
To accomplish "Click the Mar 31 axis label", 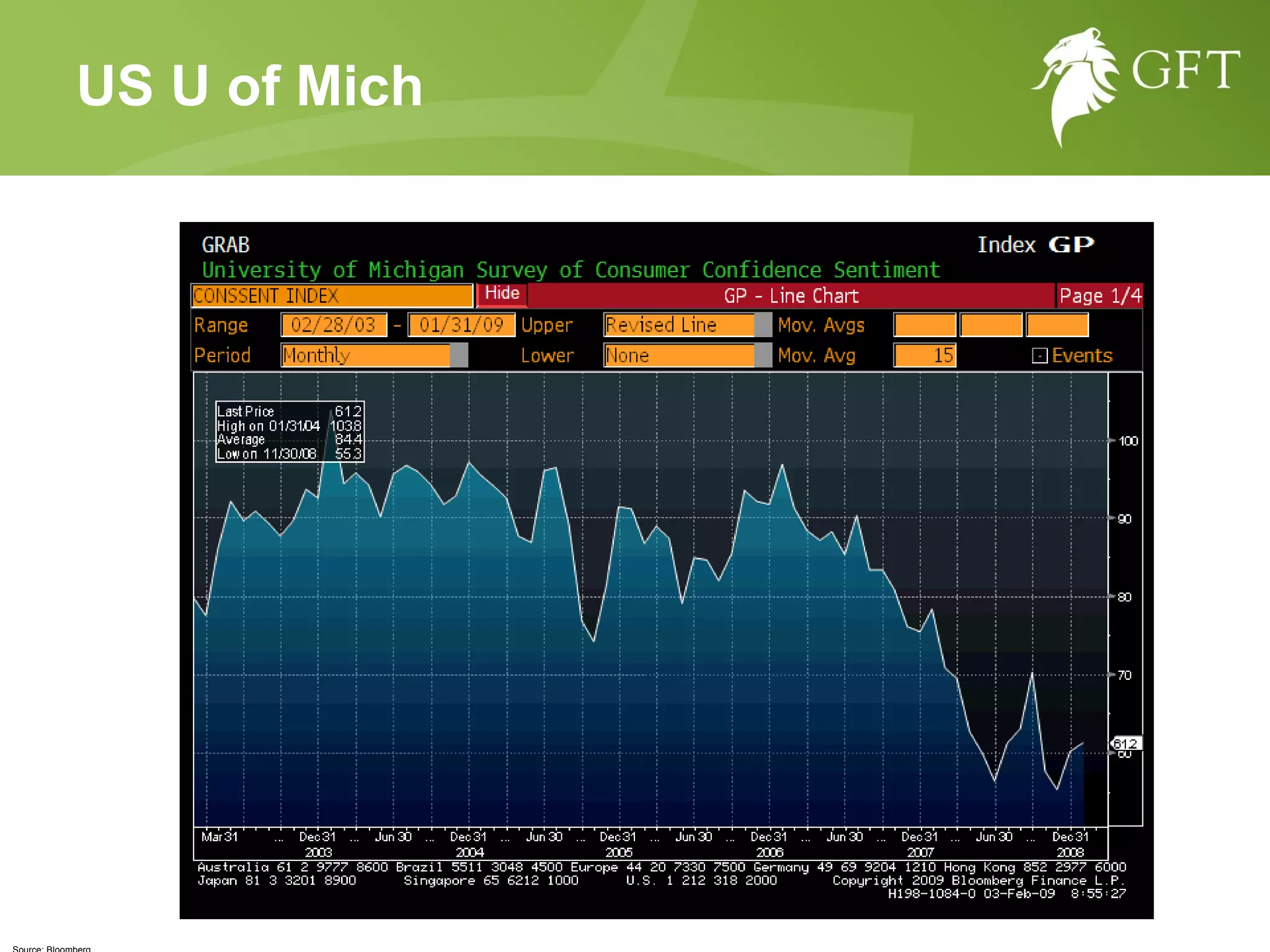I will [x=220, y=837].
